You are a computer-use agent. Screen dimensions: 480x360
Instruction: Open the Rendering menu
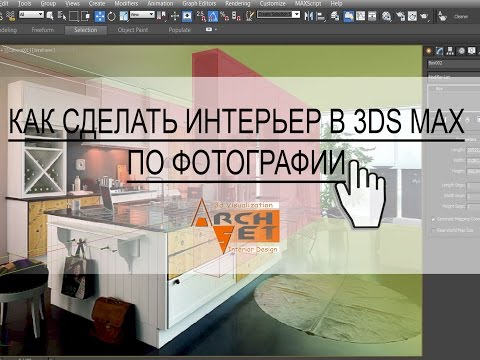[238, 4]
